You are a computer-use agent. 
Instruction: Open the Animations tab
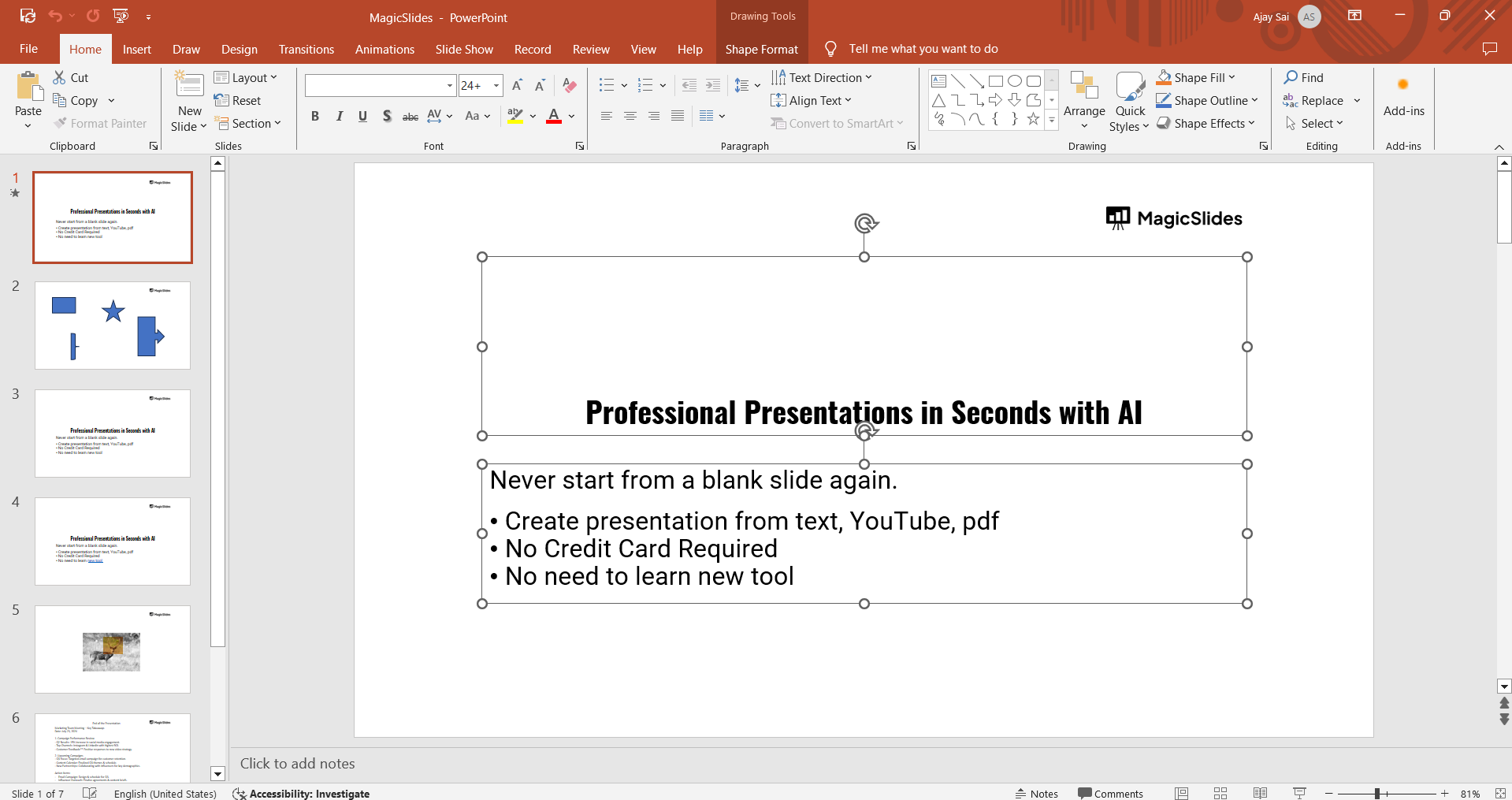385,49
